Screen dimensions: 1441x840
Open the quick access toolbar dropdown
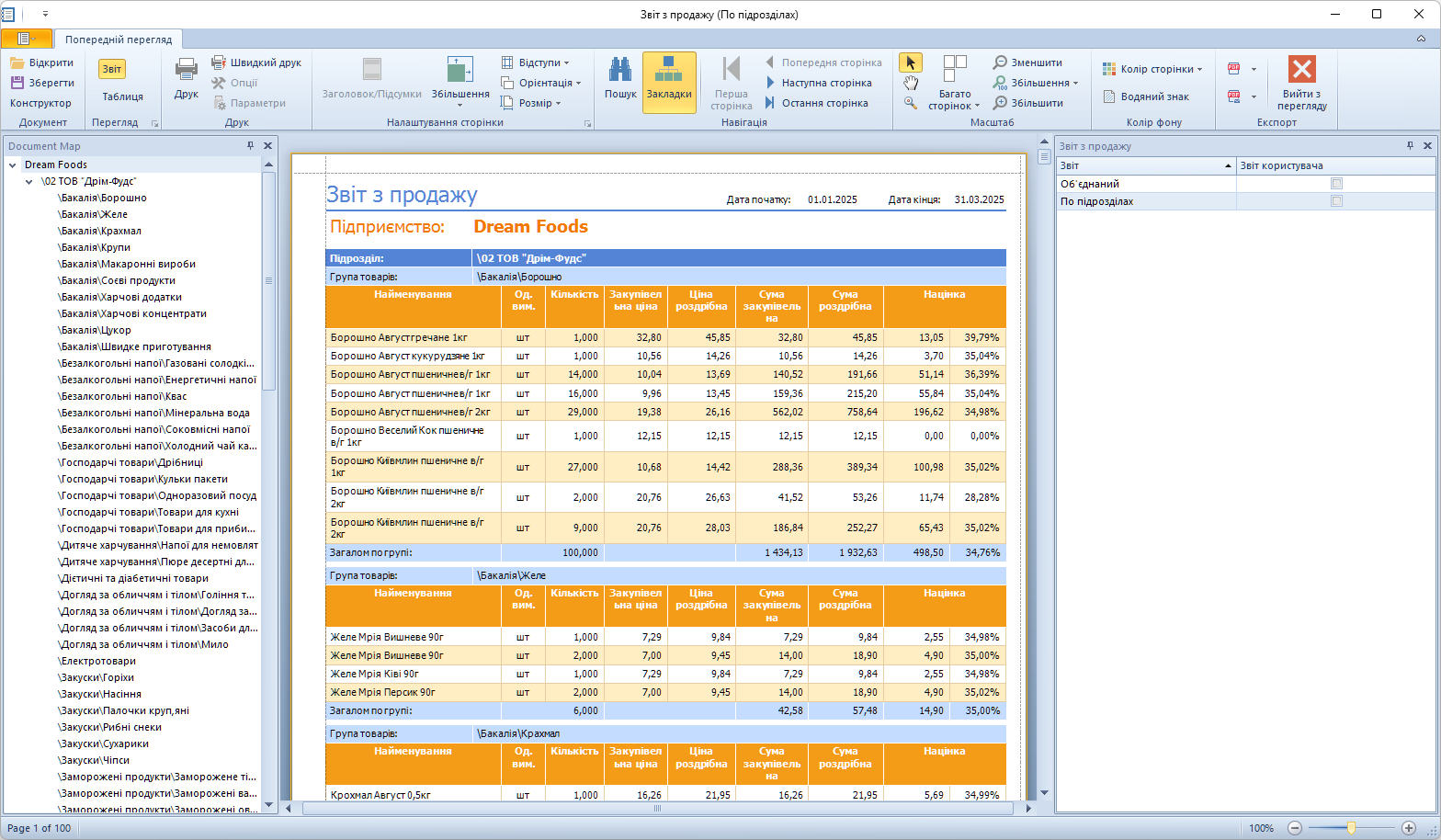pyautogui.click(x=45, y=14)
